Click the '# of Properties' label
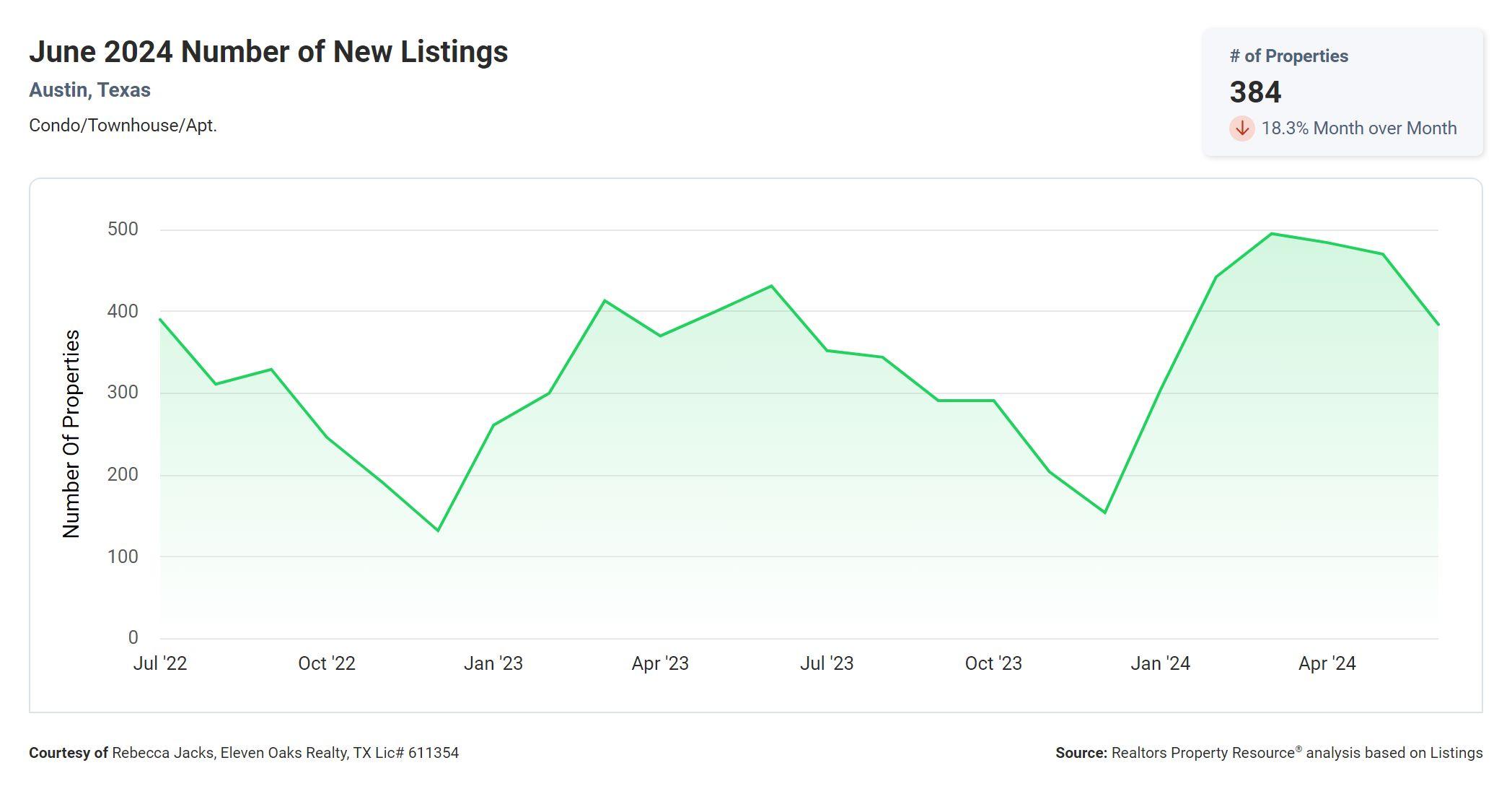This screenshot has width=1512, height=794. pos(1288,56)
